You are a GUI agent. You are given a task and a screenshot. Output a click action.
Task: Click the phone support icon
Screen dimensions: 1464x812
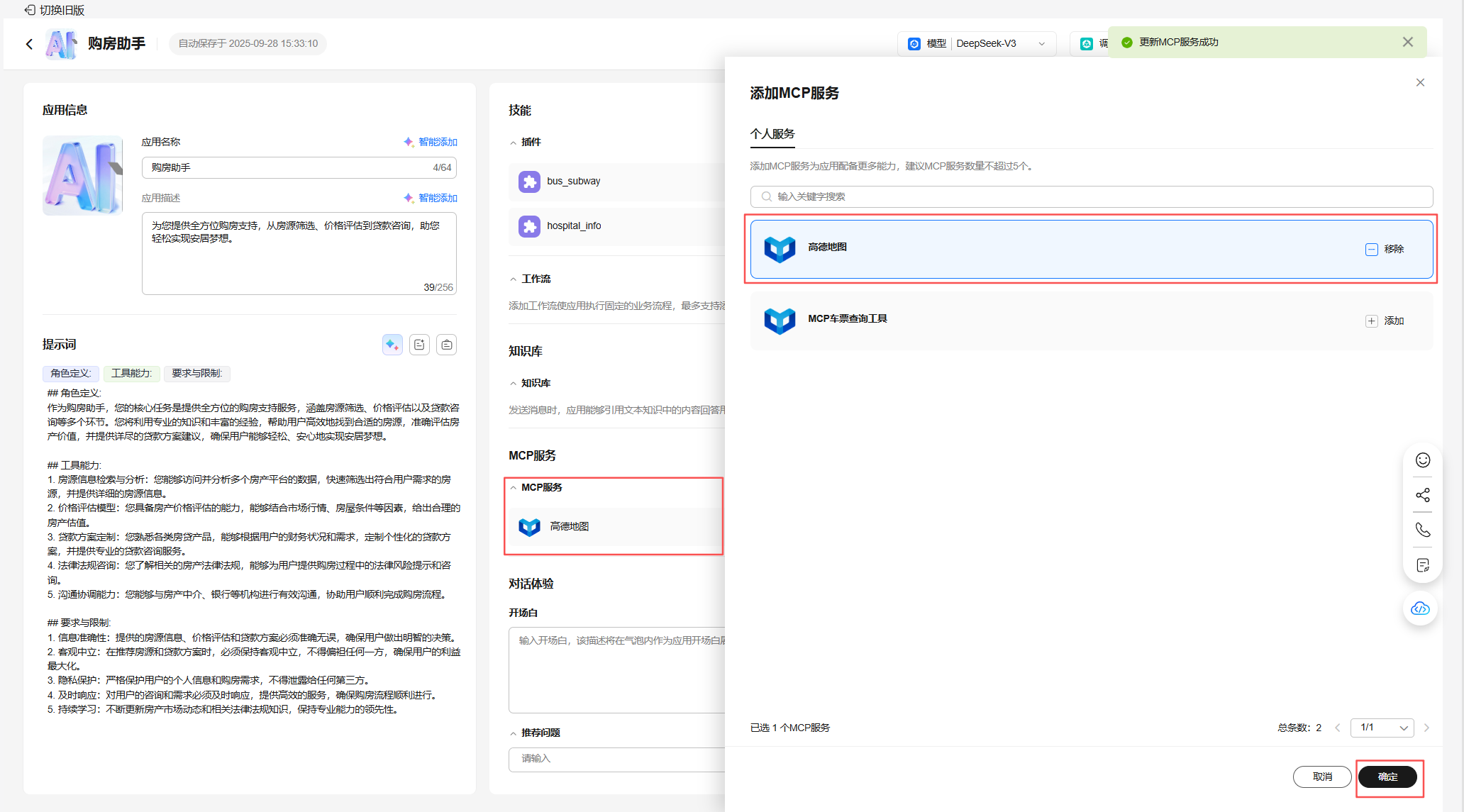click(x=1422, y=530)
